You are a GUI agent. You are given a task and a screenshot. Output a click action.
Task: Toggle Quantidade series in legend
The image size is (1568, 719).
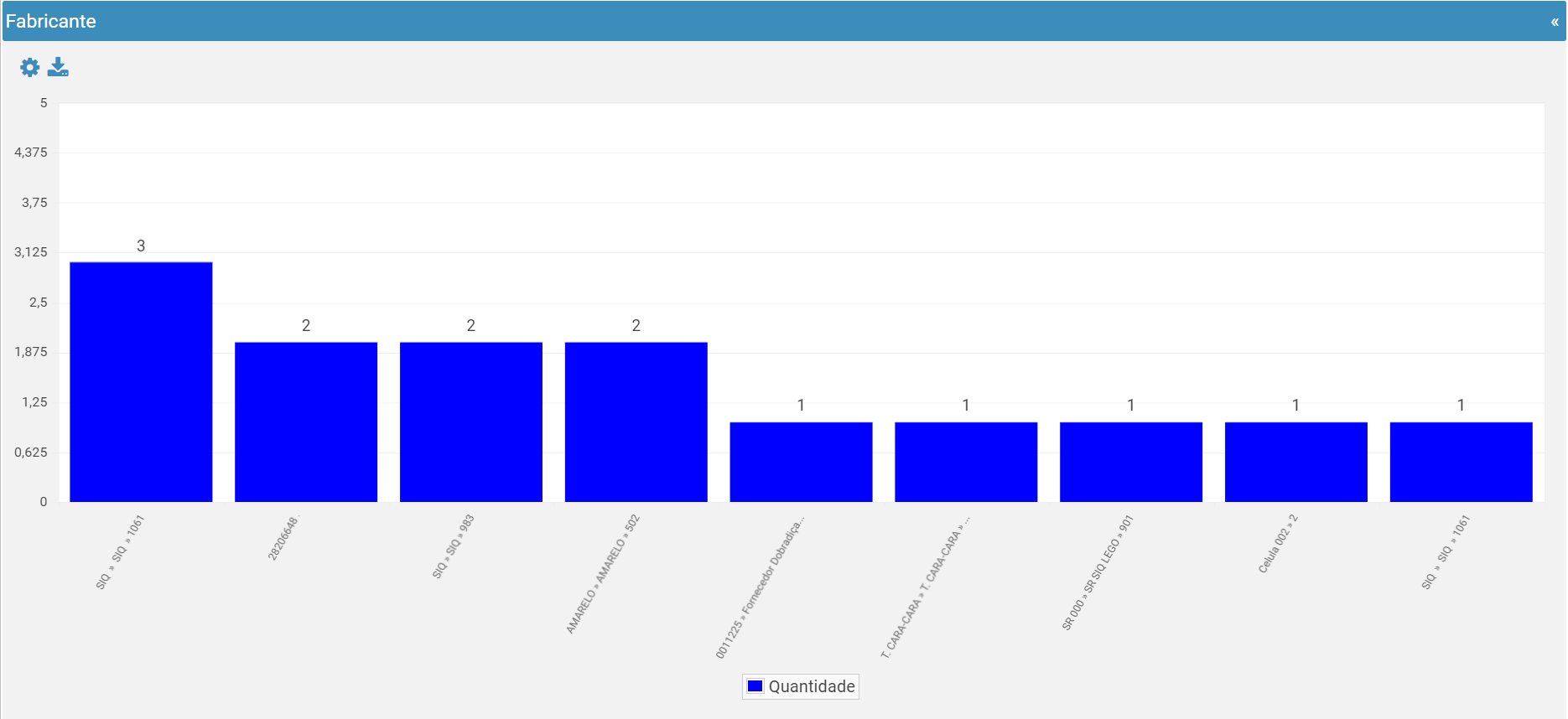[x=801, y=686]
